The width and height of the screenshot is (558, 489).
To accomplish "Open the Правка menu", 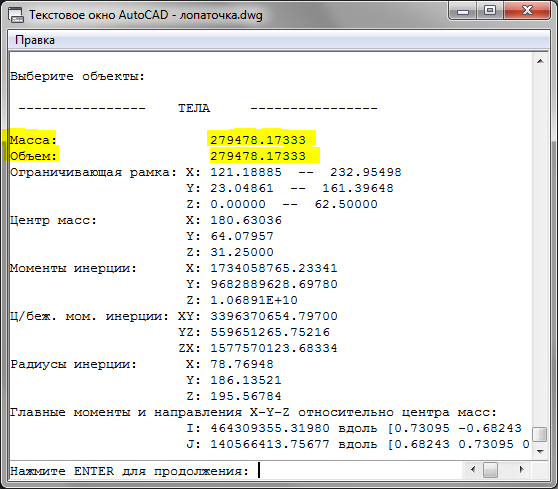I will pyautogui.click(x=35, y=40).
